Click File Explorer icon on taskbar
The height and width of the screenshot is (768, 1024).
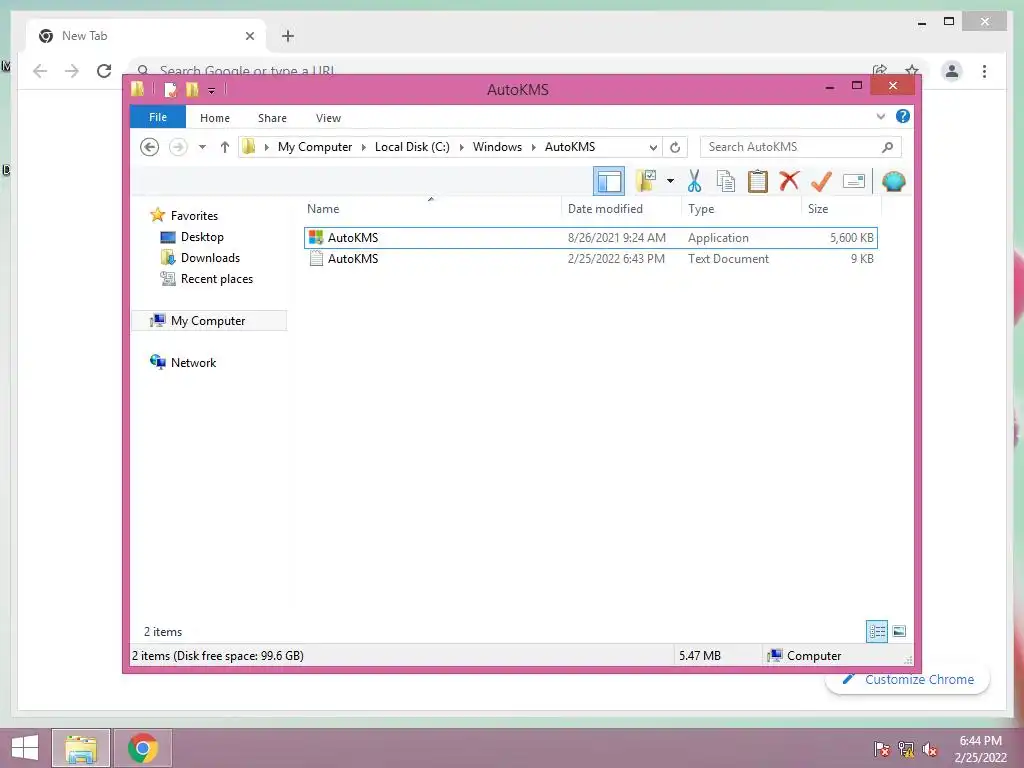(81, 748)
